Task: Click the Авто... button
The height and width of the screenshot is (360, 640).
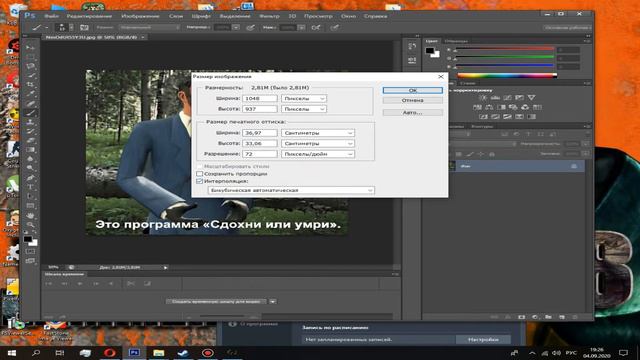Action: tap(413, 113)
